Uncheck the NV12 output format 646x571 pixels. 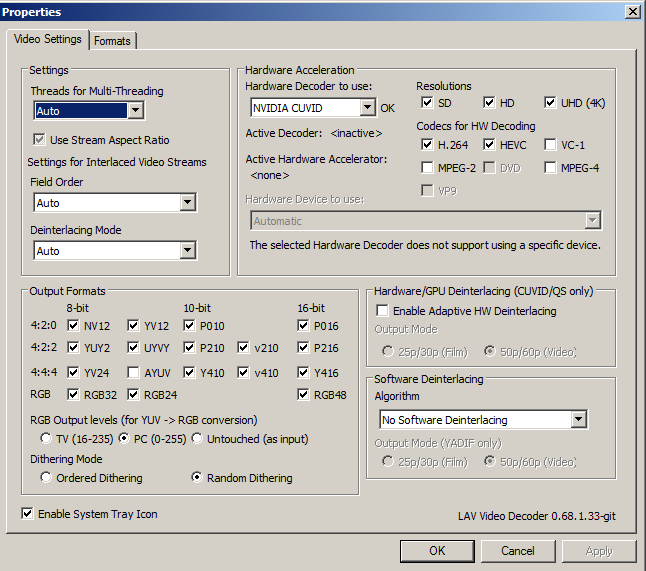[x=74, y=325]
